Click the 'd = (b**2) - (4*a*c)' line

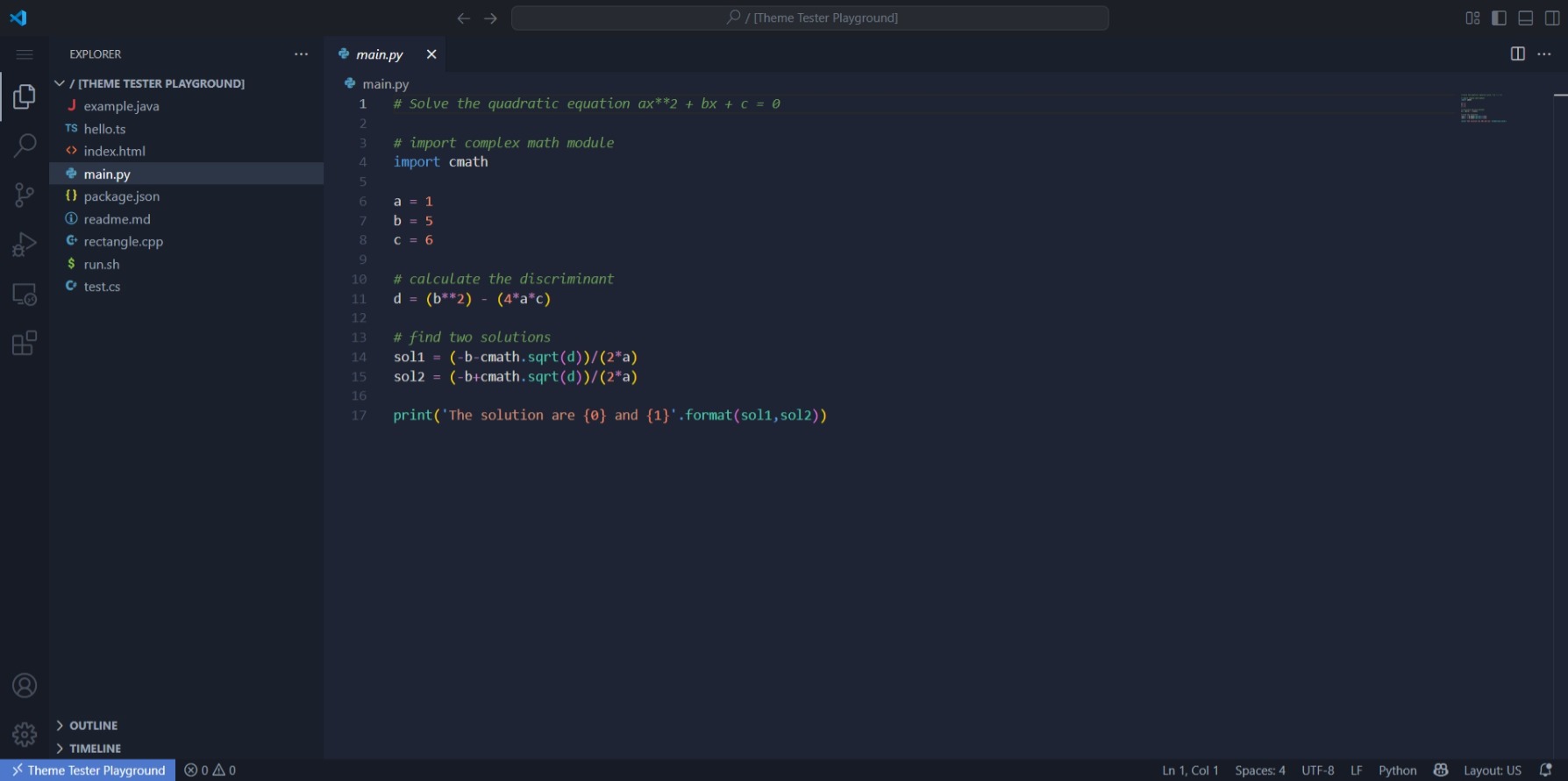point(472,299)
